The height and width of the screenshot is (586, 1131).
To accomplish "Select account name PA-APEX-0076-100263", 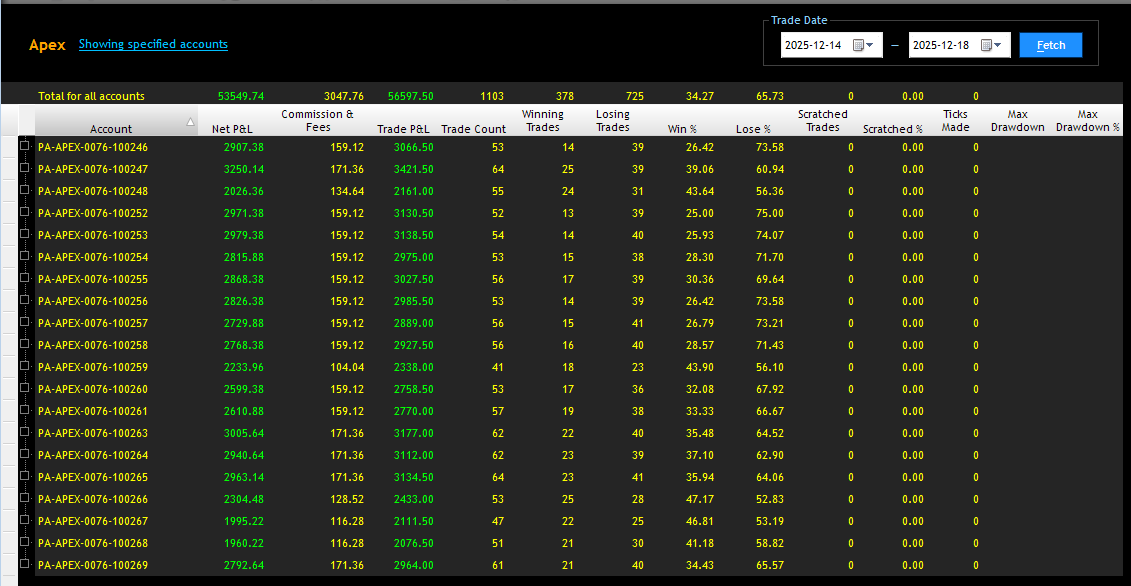I will (93, 433).
